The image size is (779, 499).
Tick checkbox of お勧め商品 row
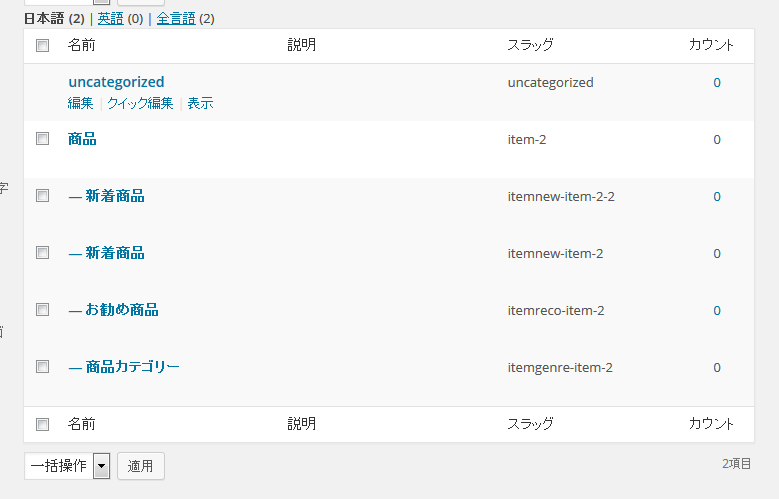[x=43, y=310]
